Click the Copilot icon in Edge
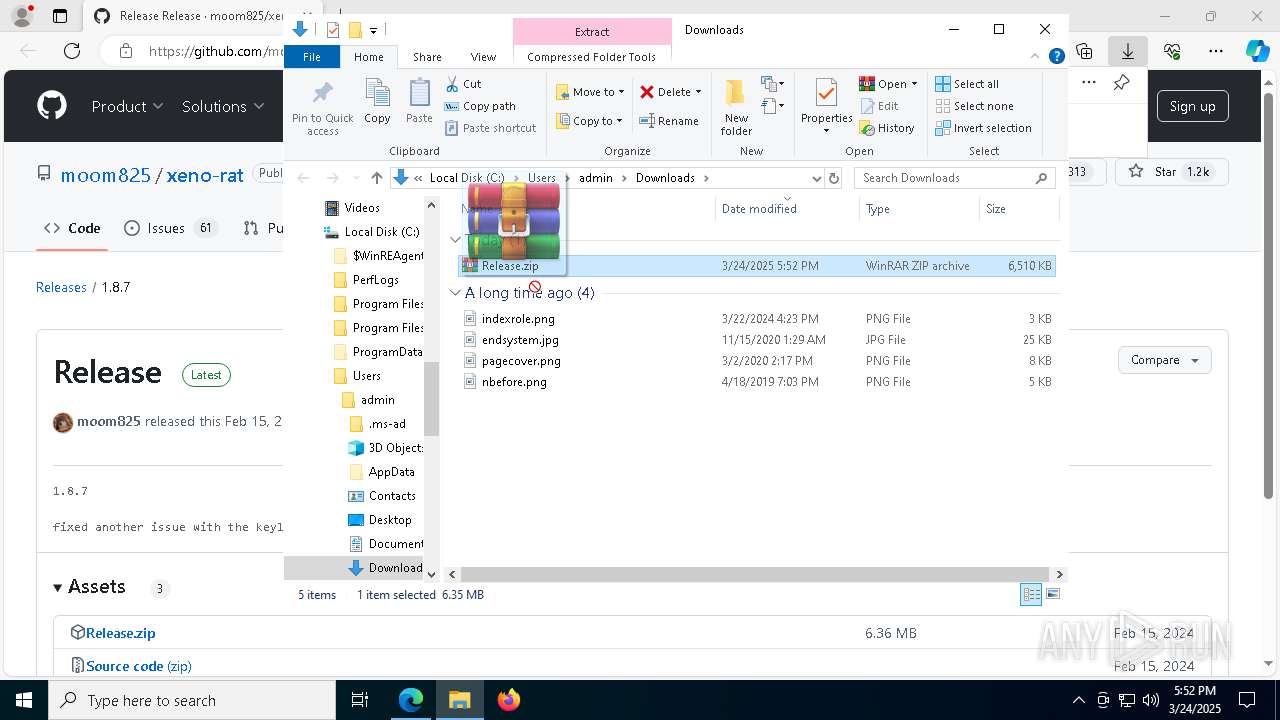The height and width of the screenshot is (720, 1280). [x=1257, y=50]
